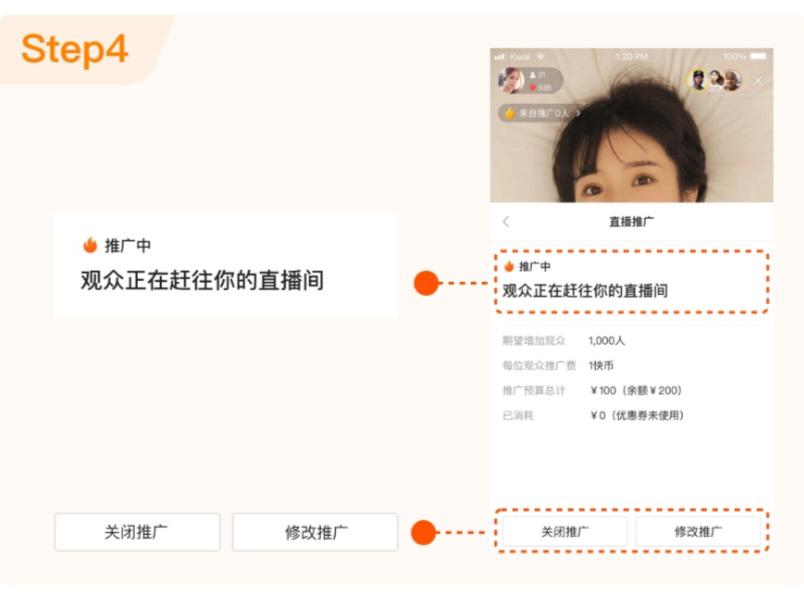Click the heart likes counter near avatar

coord(540,88)
